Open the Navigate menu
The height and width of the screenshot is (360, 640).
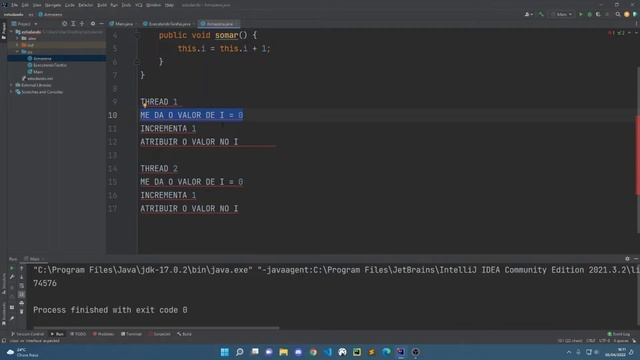(53, 5)
